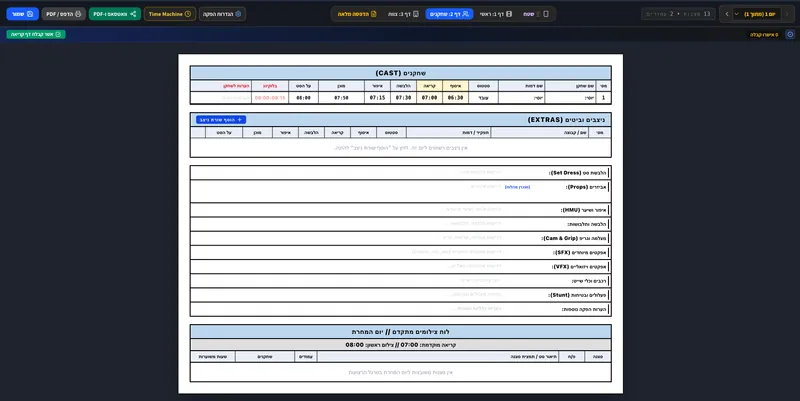Open Time Machine history
800x401 pixels.
[x=170, y=14]
